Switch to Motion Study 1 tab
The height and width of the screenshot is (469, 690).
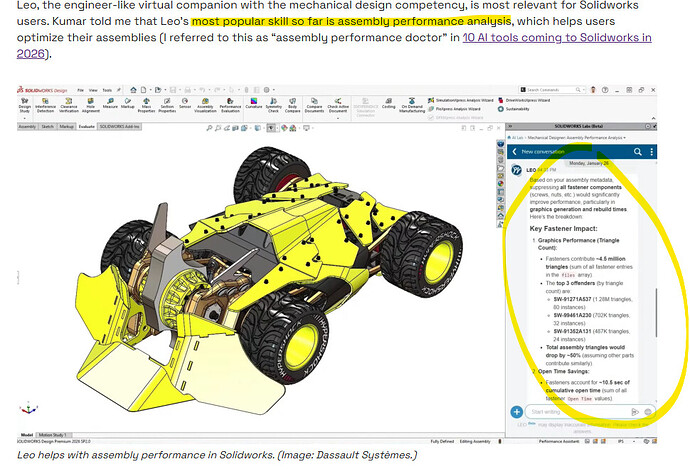tap(52, 435)
